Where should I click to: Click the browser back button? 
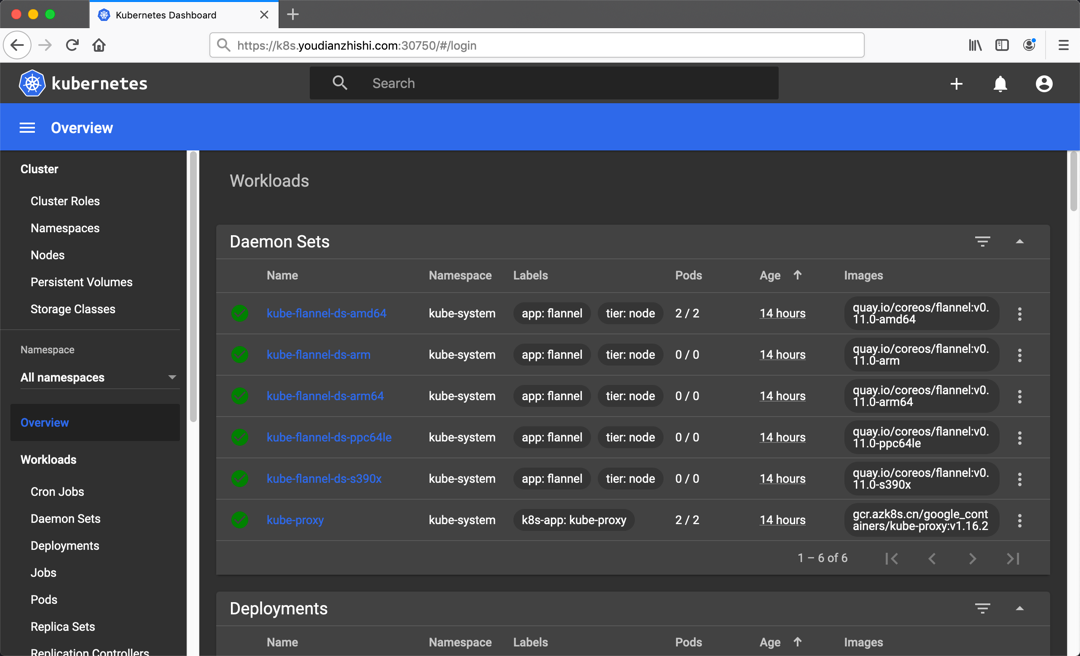click(17, 45)
